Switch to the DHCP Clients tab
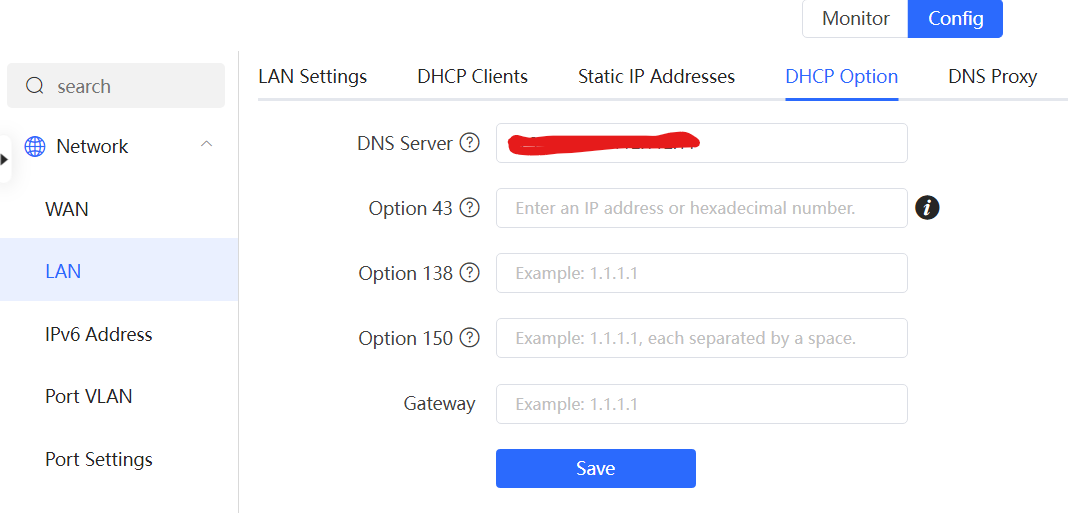1068x513 pixels. coord(472,77)
